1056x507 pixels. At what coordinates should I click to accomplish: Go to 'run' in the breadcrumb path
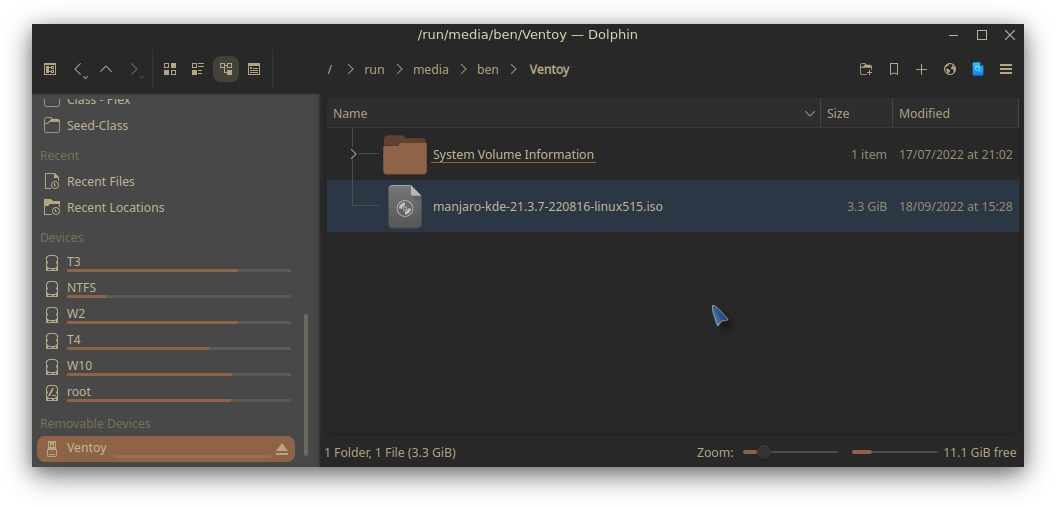pos(374,69)
